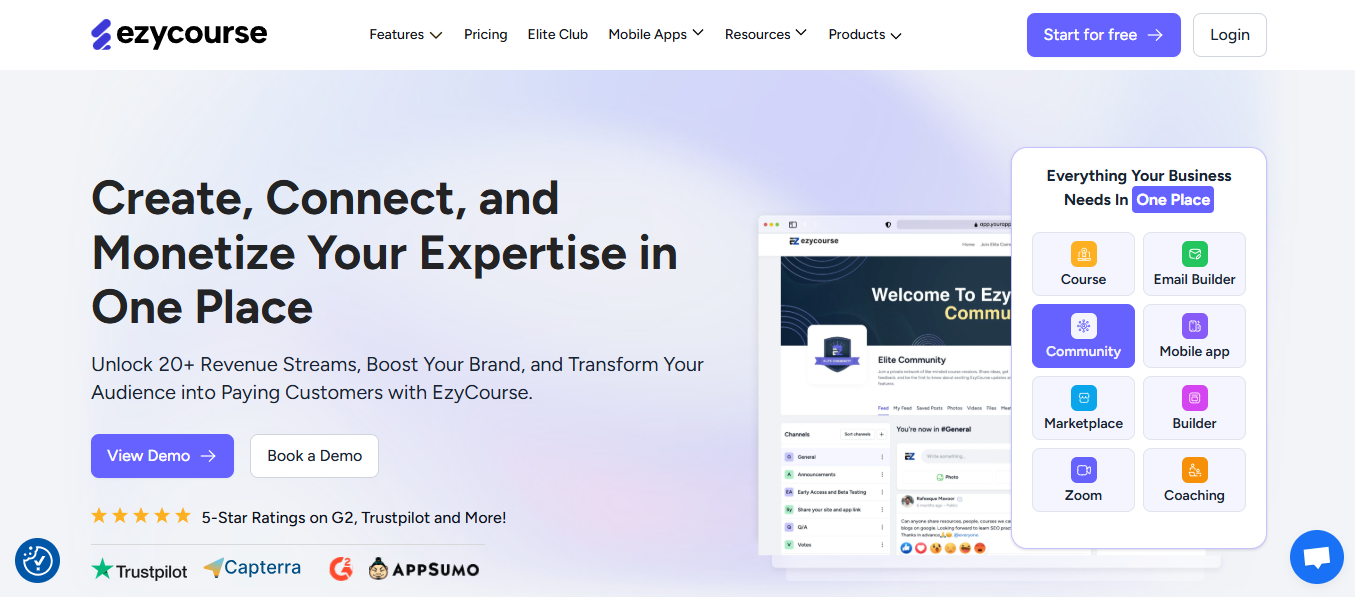Open the Course feature card icon
Viewport: 1355px width, 597px height.
(x=1083, y=254)
